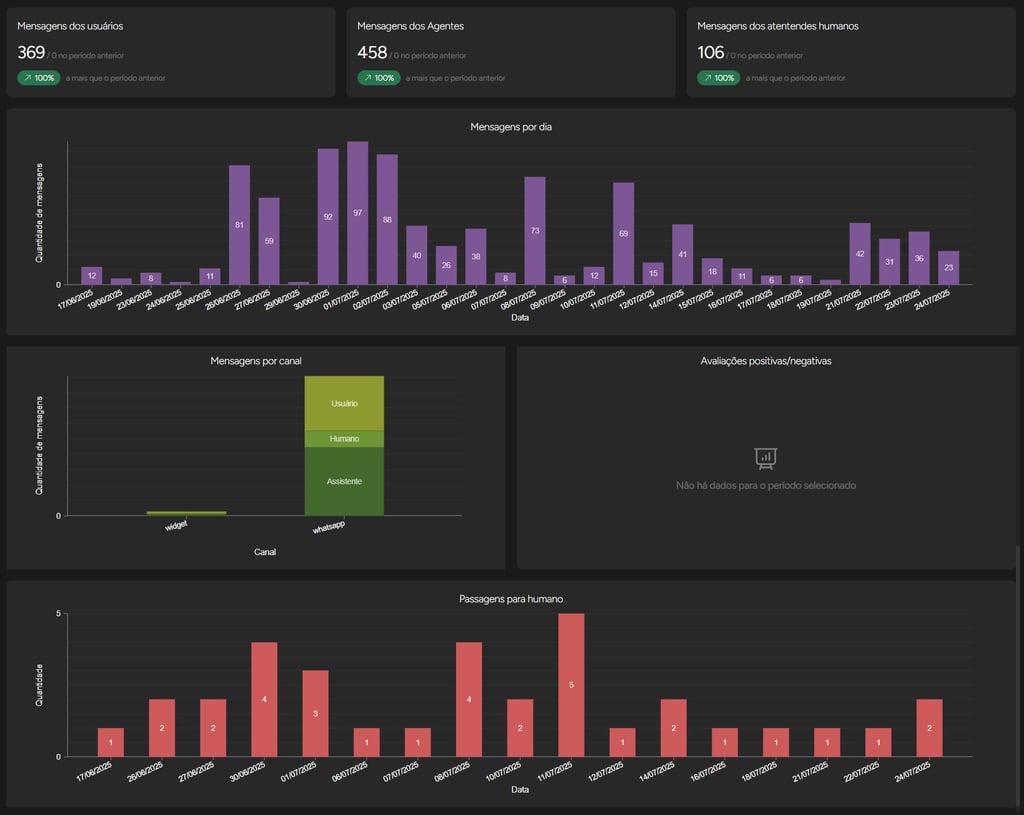Click the empty-state chart icon in Avaliações panel

click(x=765, y=458)
